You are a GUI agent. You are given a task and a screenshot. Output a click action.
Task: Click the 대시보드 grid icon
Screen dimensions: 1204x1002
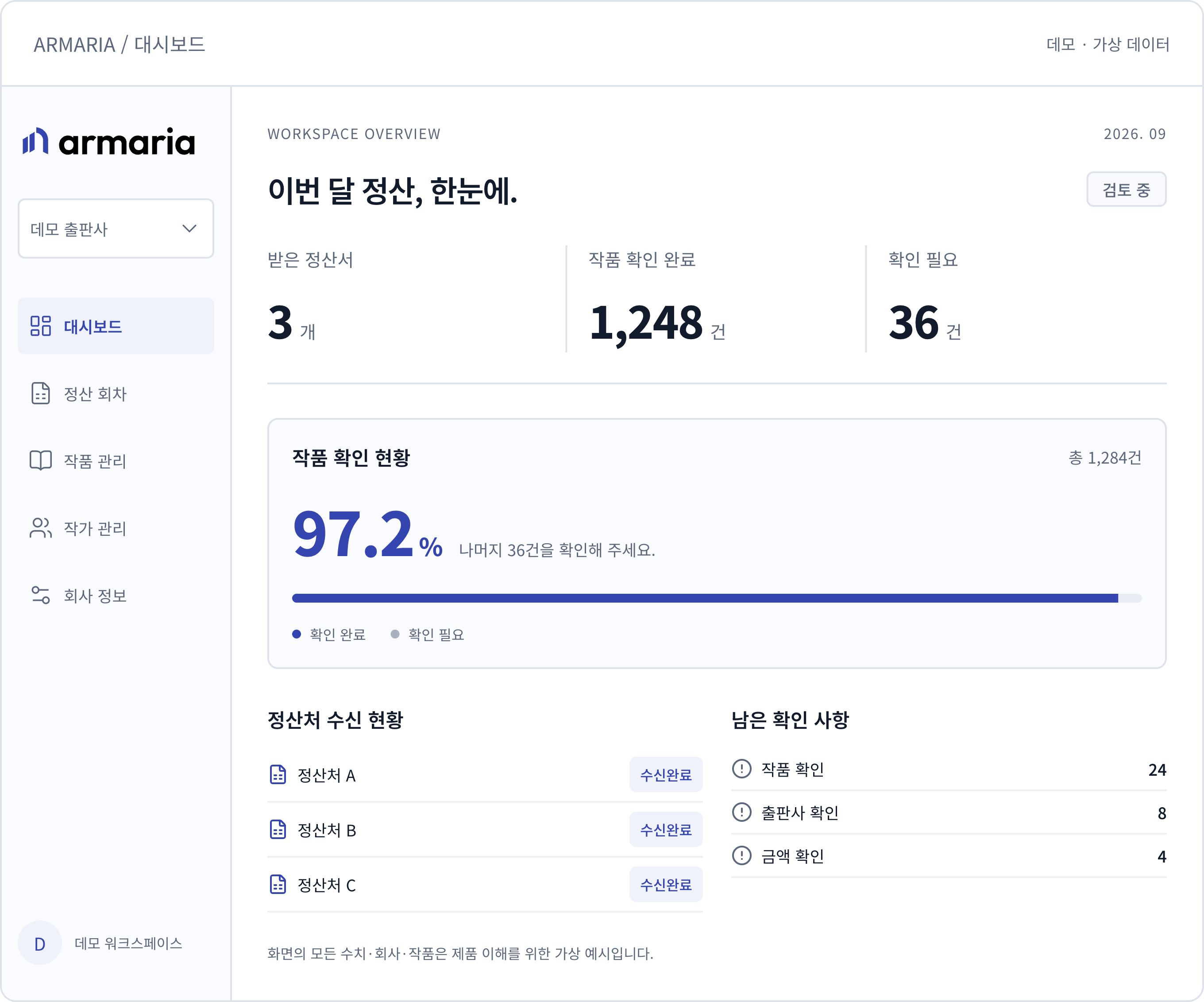41,326
